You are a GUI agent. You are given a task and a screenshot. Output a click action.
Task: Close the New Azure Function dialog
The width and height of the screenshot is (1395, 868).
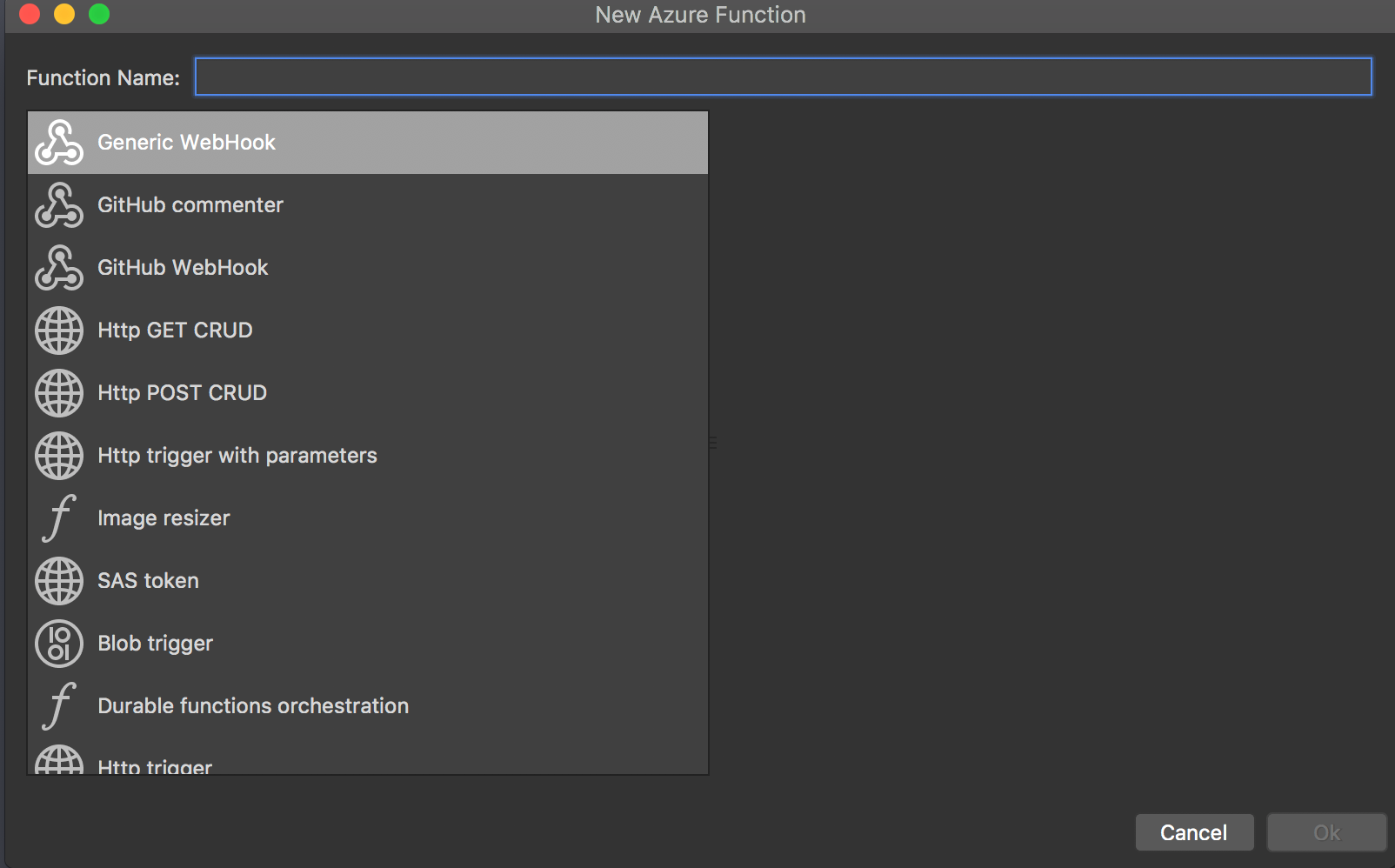(x=30, y=14)
